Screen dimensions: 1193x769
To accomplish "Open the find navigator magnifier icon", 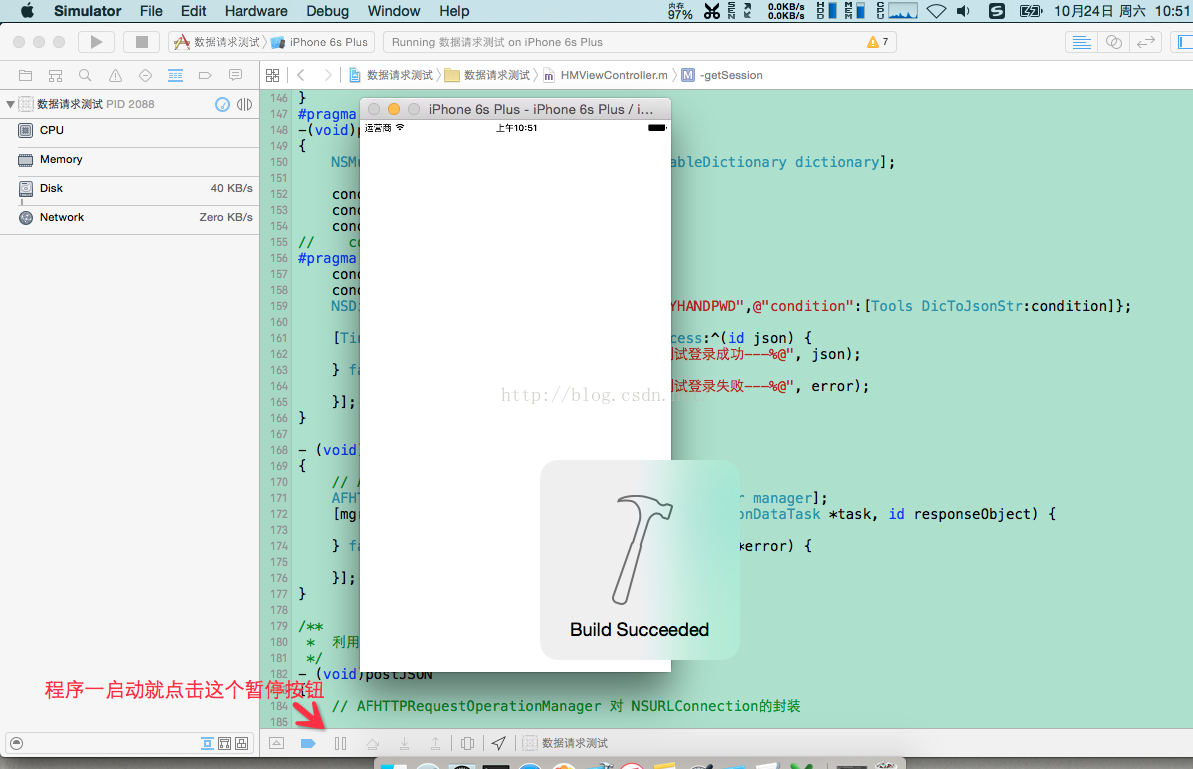I will click(x=85, y=75).
